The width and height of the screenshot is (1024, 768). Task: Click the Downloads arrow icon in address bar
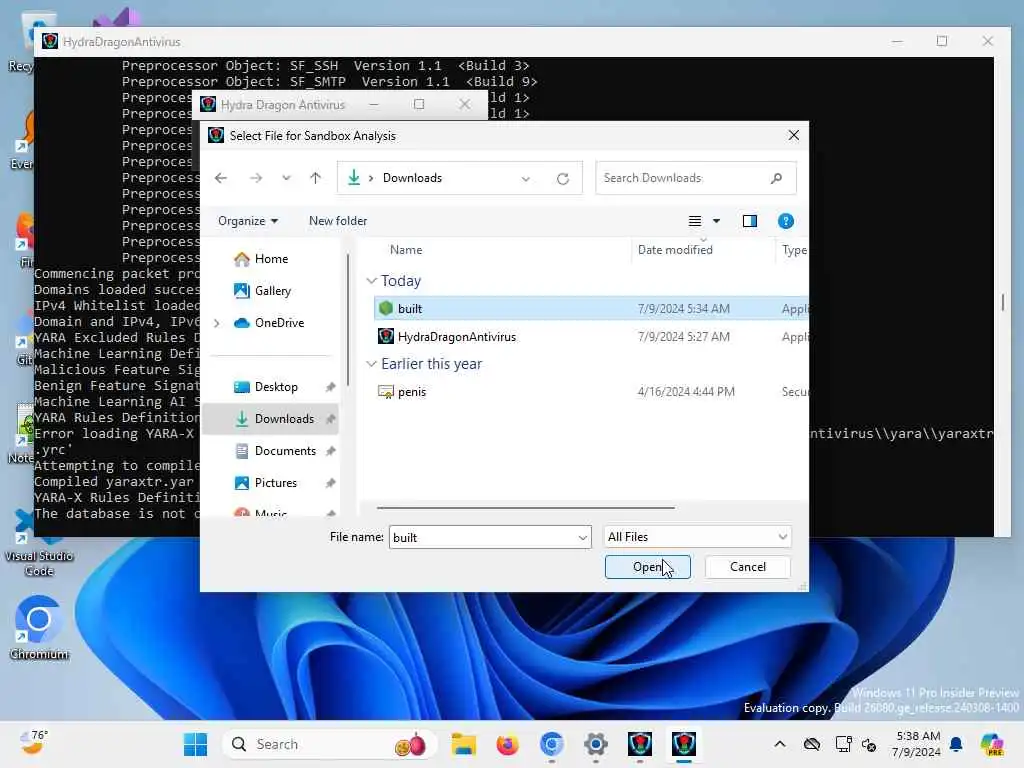point(354,178)
